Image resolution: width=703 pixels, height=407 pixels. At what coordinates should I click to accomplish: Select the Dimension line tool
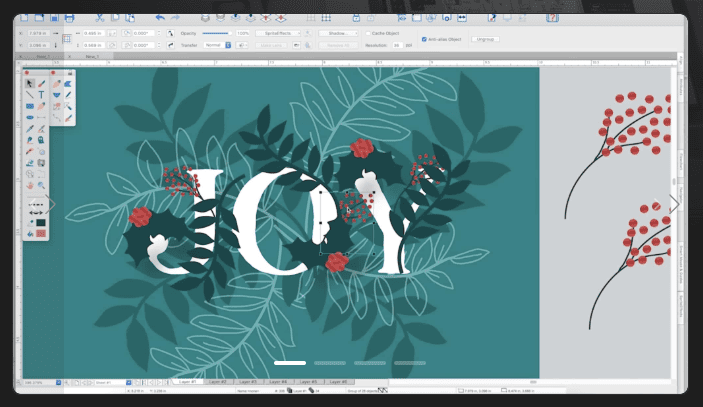click(x=41, y=117)
